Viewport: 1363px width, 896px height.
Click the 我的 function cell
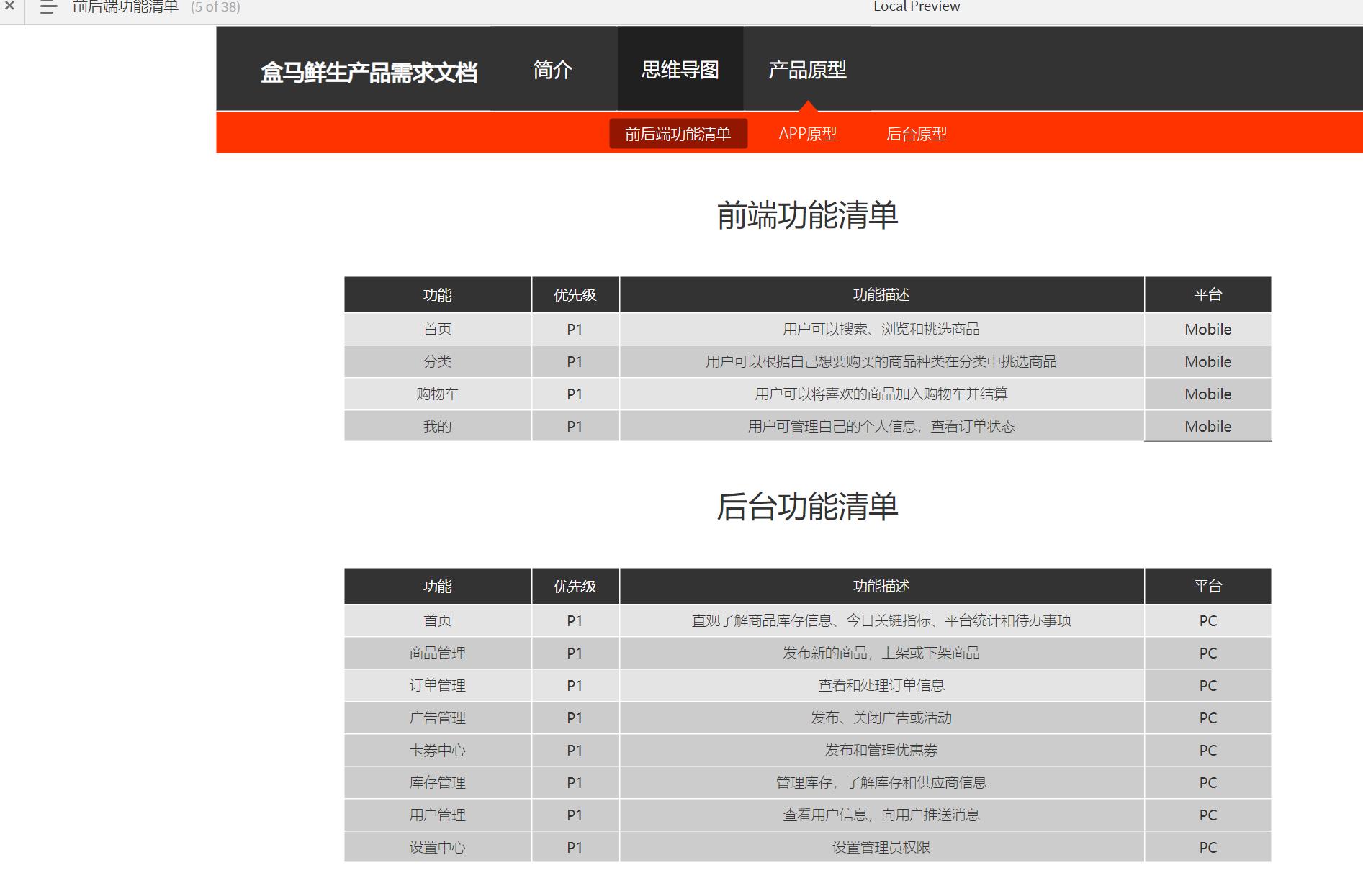pos(438,427)
